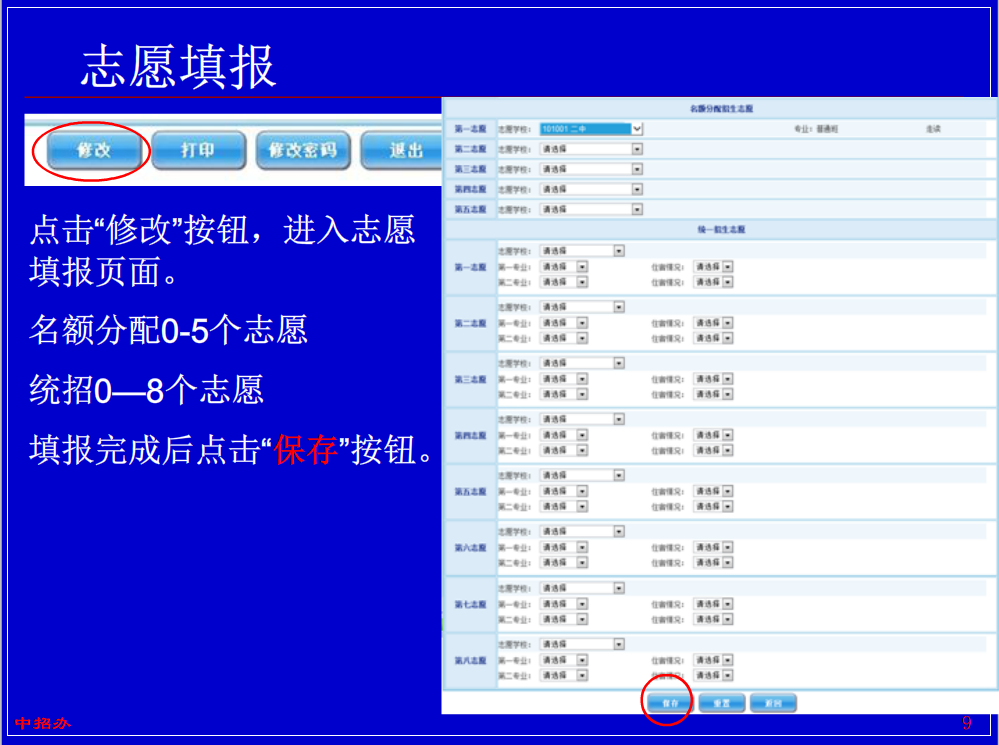The width and height of the screenshot is (999, 745).
Task: Open 志愿学校 dropdown in unified 第四志愿
Action: pyautogui.click(x=619, y=419)
